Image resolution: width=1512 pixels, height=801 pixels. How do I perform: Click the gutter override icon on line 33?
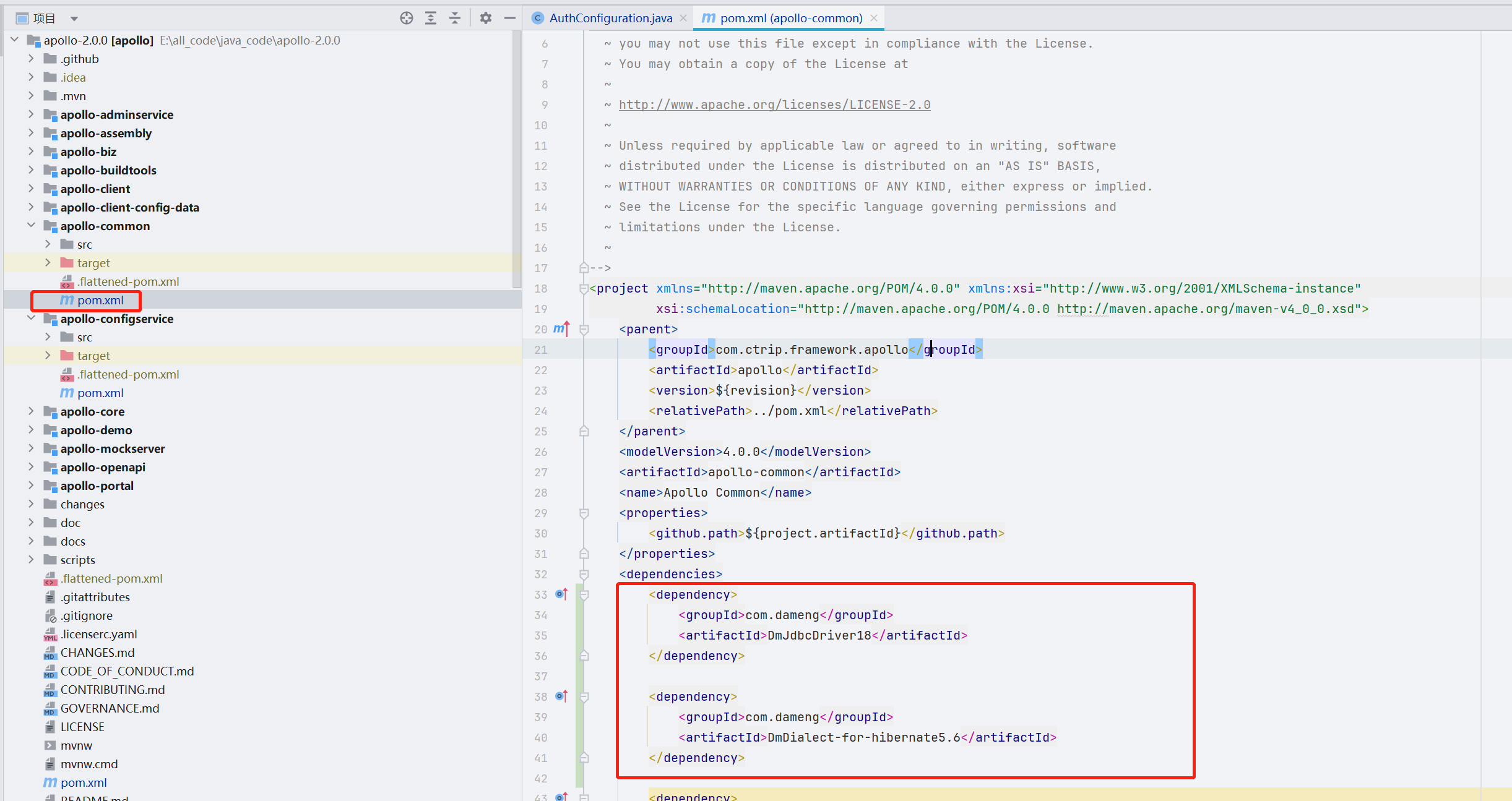point(561,594)
